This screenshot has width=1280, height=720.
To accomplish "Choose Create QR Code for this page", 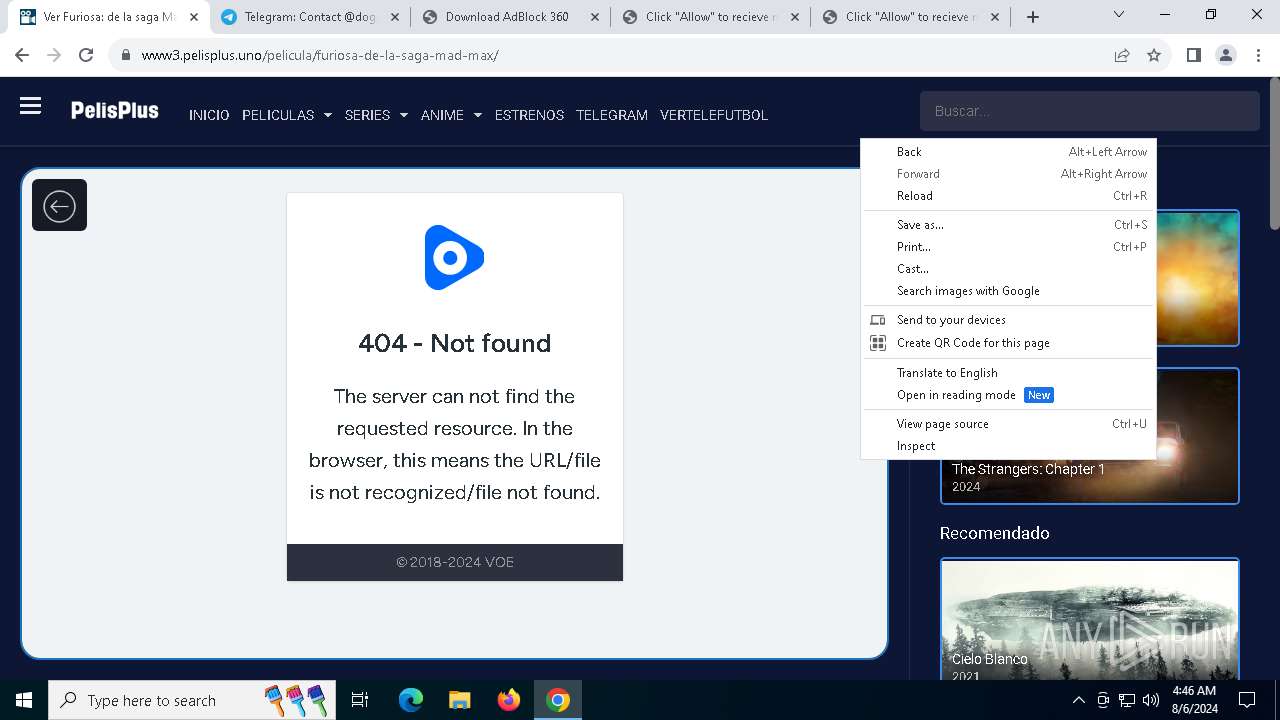I will tap(1008, 343).
